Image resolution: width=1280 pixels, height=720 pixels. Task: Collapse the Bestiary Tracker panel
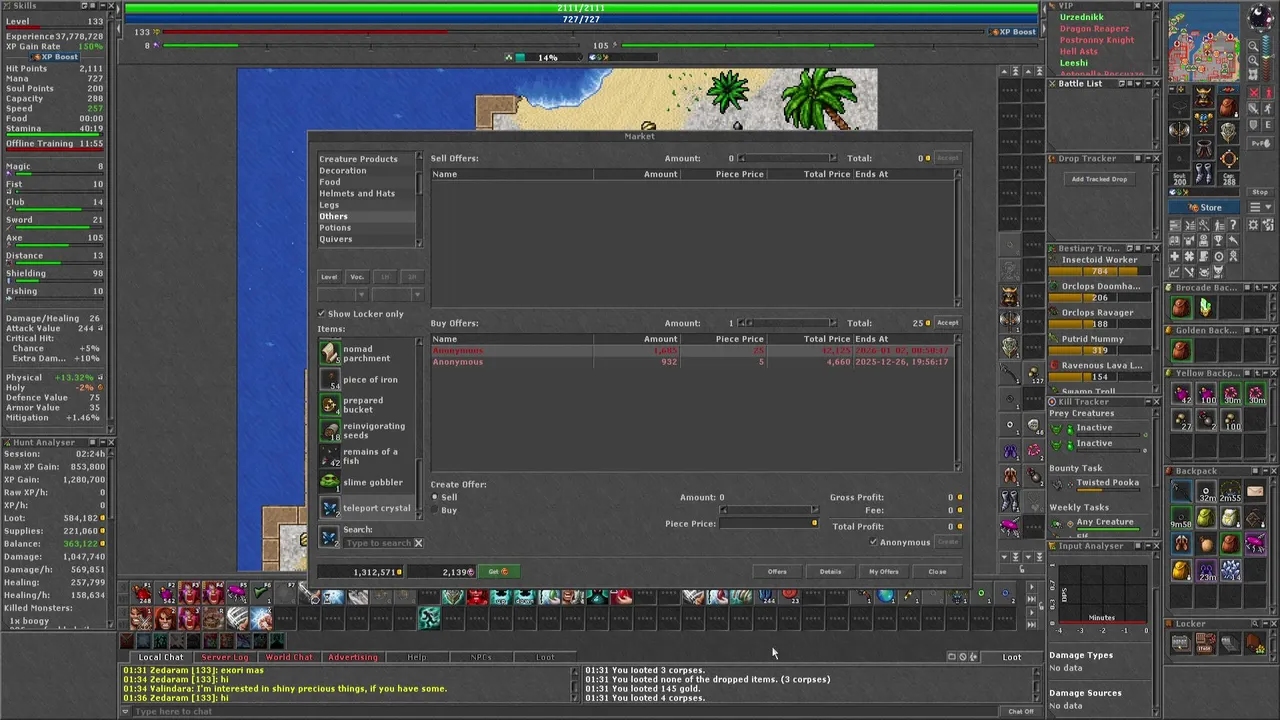point(1148,248)
